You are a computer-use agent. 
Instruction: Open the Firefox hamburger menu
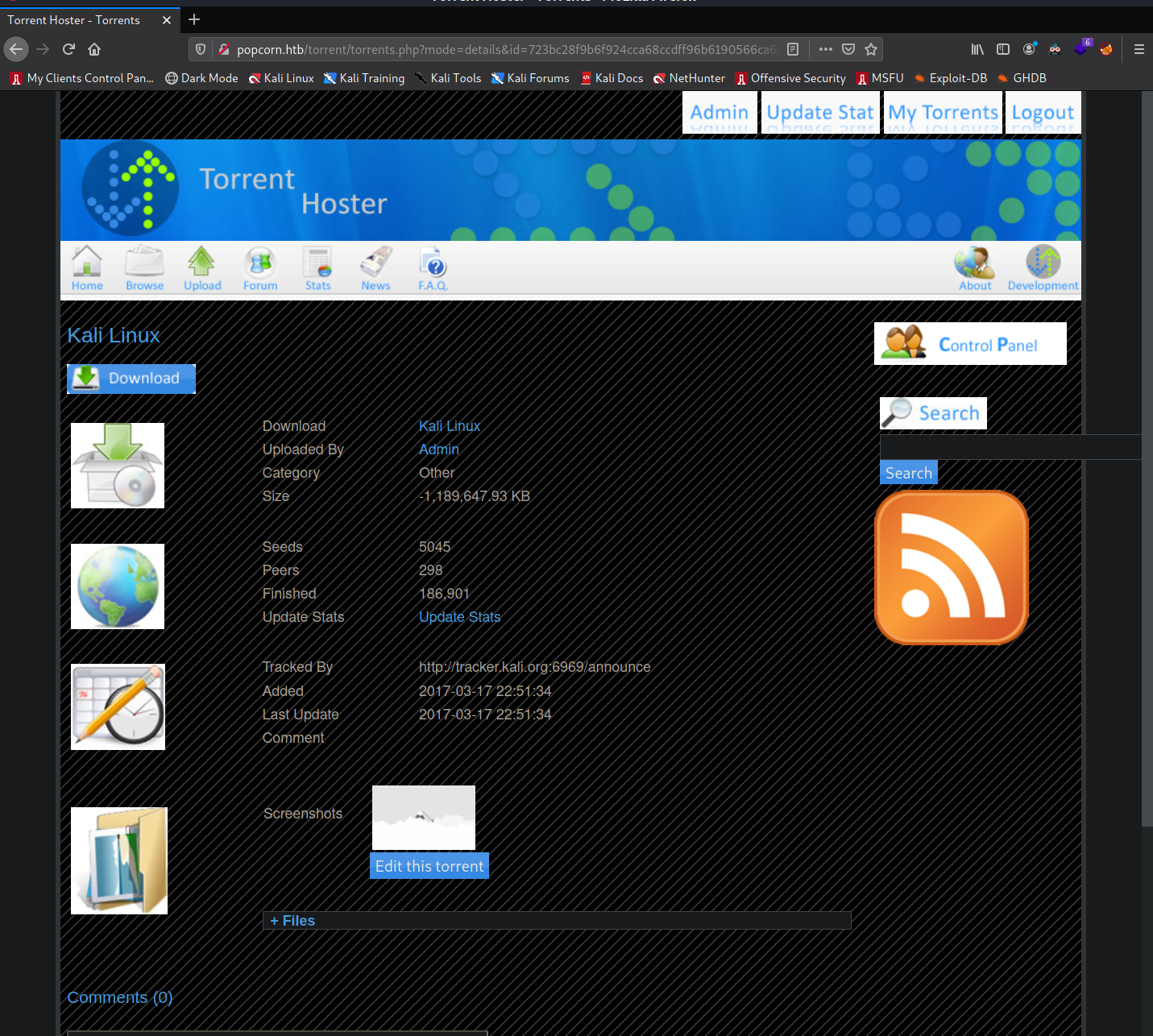point(1139,49)
